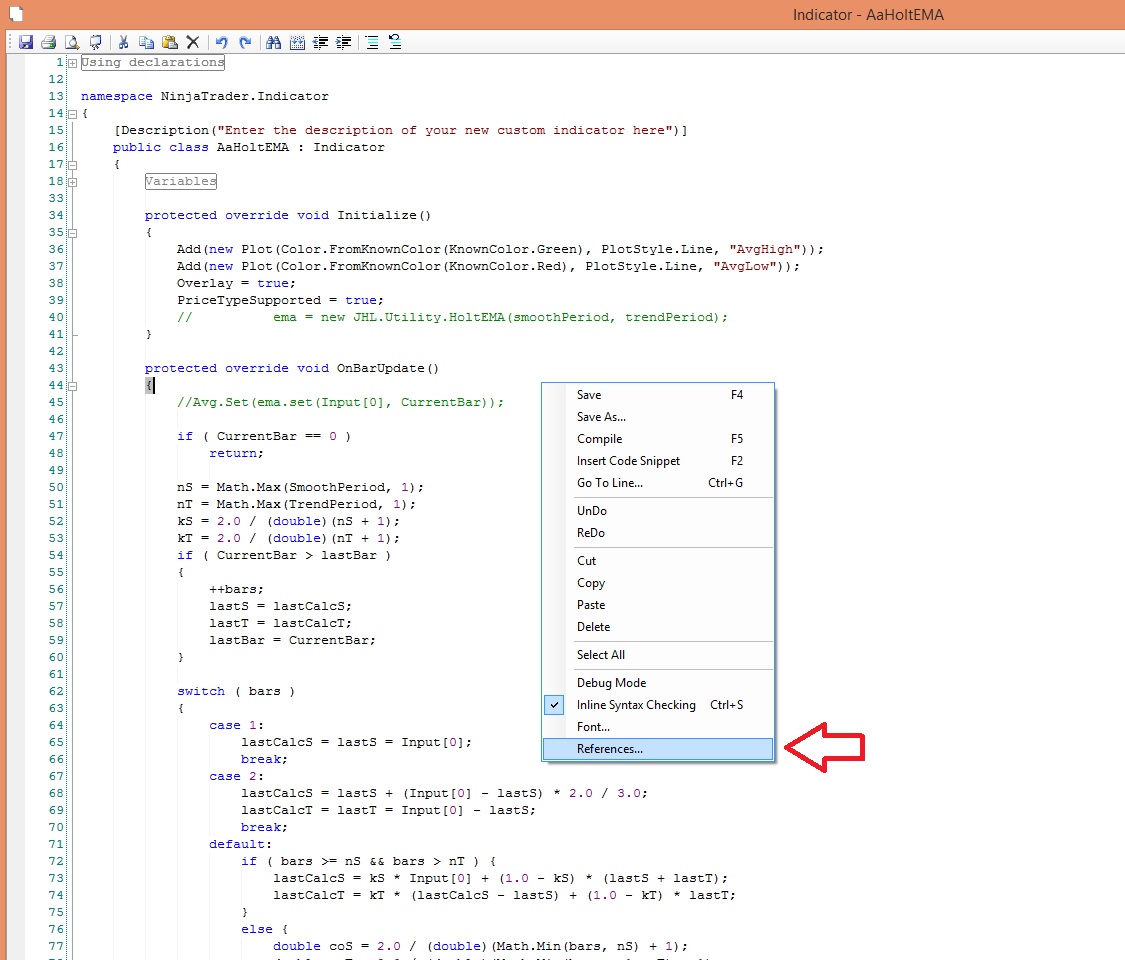Image resolution: width=1125 pixels, height=960 pixels.
Task: Click the comment selection icon
Action: (x=372, y=42)
